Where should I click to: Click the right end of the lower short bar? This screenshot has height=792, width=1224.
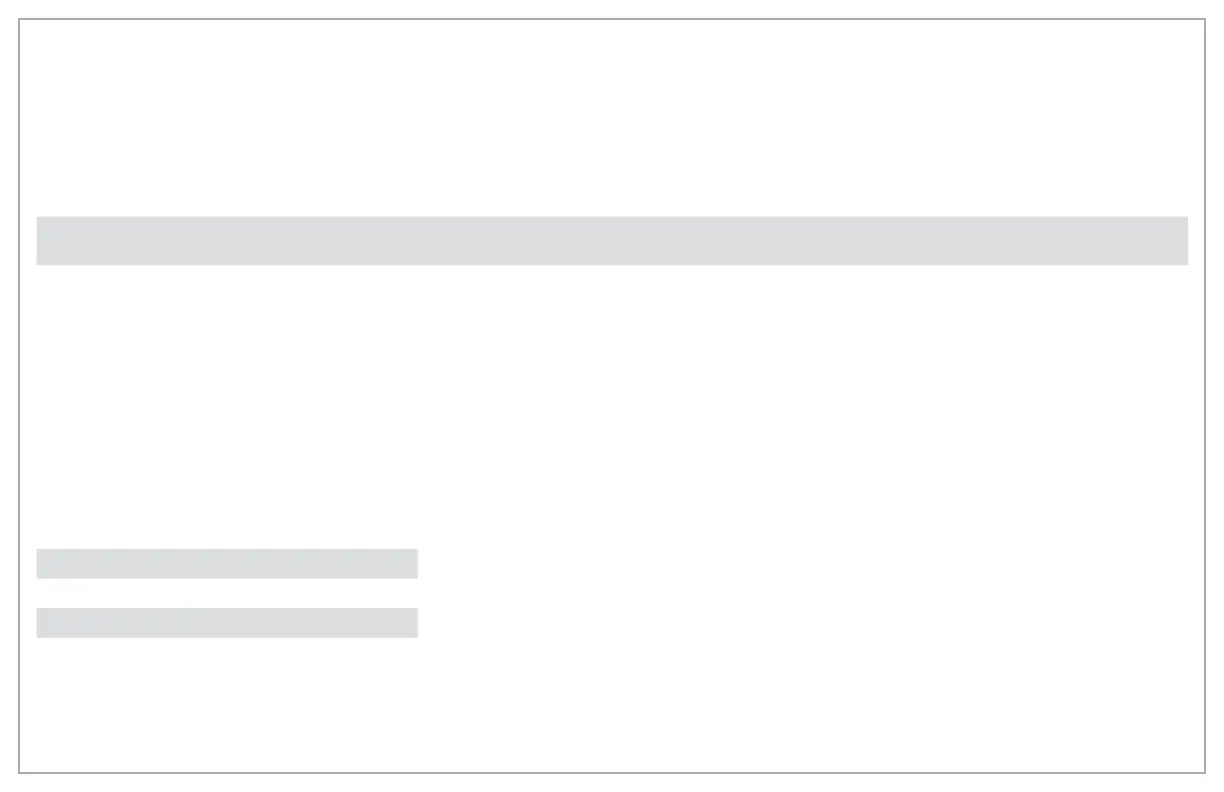410,622
